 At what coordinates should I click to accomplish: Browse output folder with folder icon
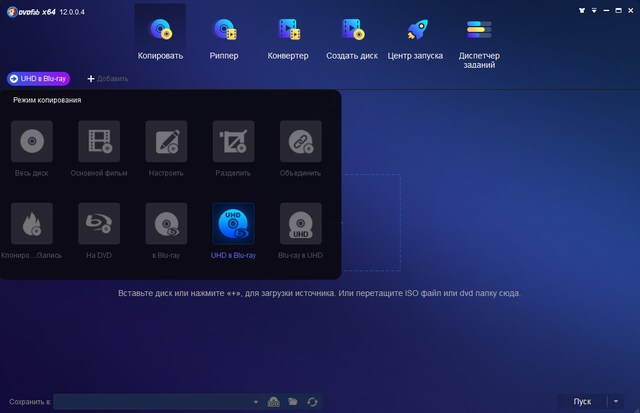(293, 401)
